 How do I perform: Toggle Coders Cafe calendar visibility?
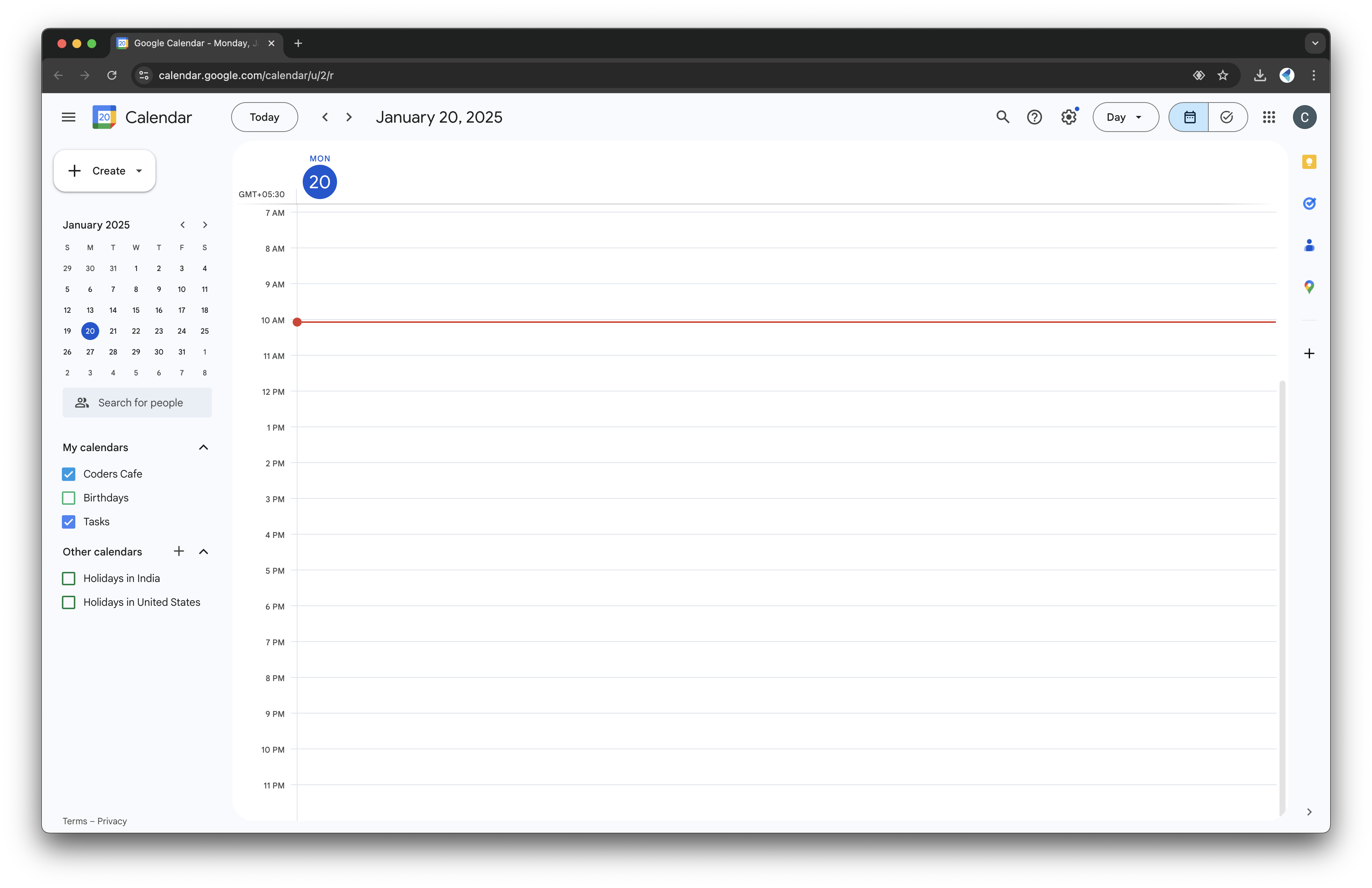[x=69, y=474]
